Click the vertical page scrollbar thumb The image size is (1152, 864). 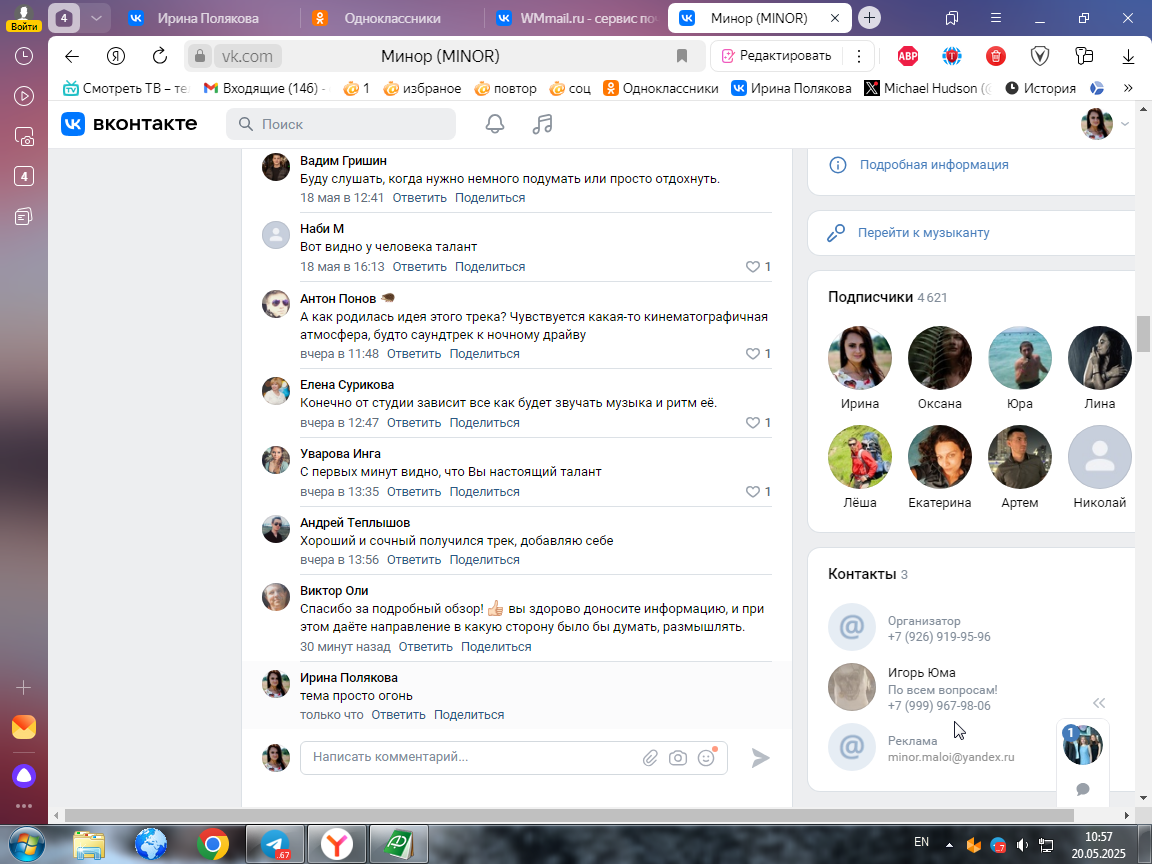[1142, 334]
